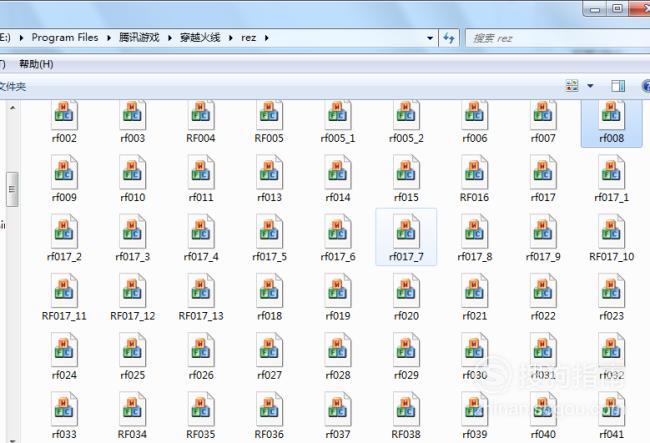The image size is (650, 443).
Task: Select the rf005_1 file icon
Action: coord(338,115)
